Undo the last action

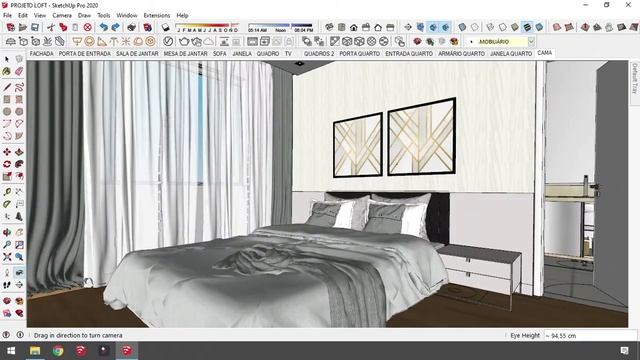pyautogui.click(x=104, y=27)
